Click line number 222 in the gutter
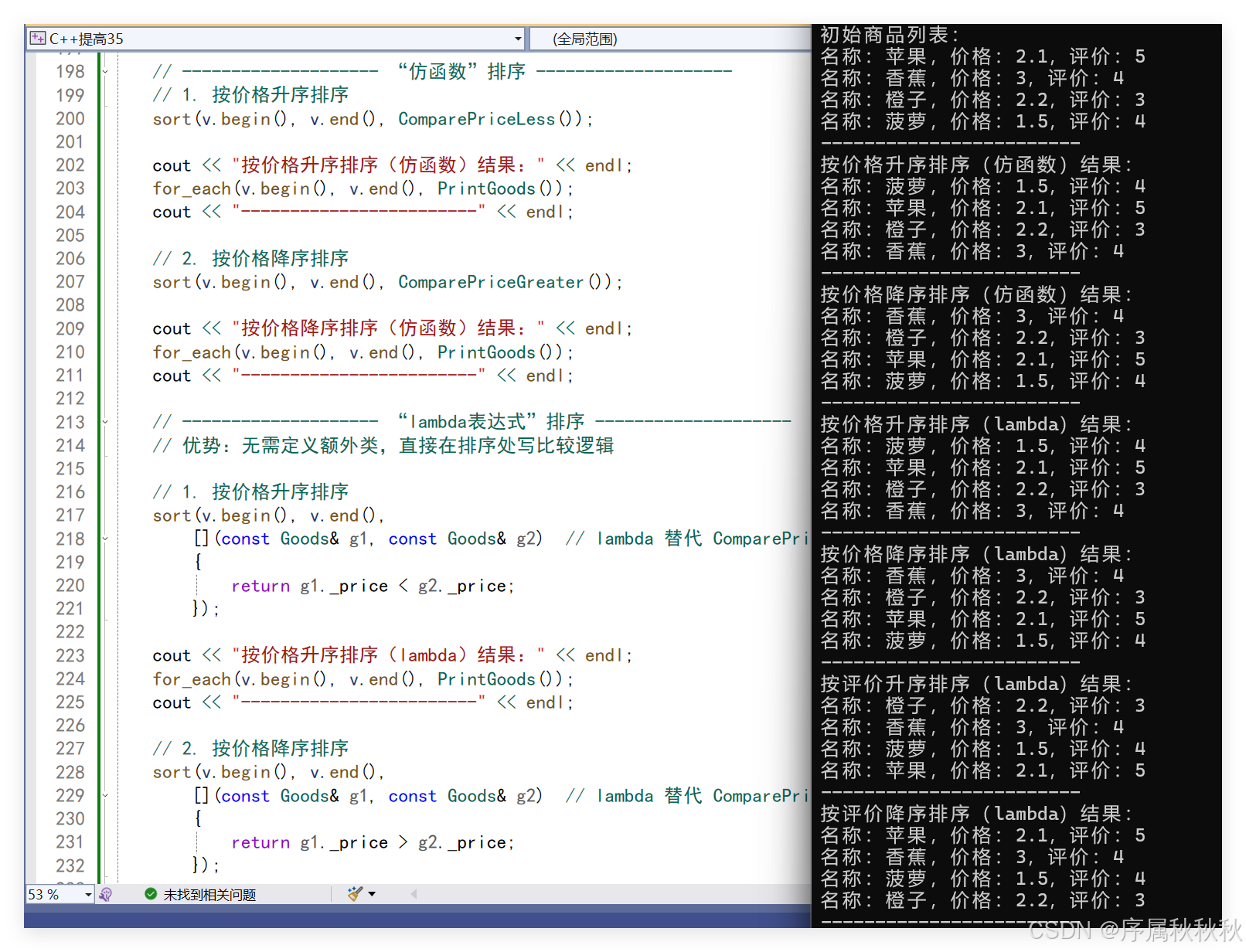 tap(70, 632)
